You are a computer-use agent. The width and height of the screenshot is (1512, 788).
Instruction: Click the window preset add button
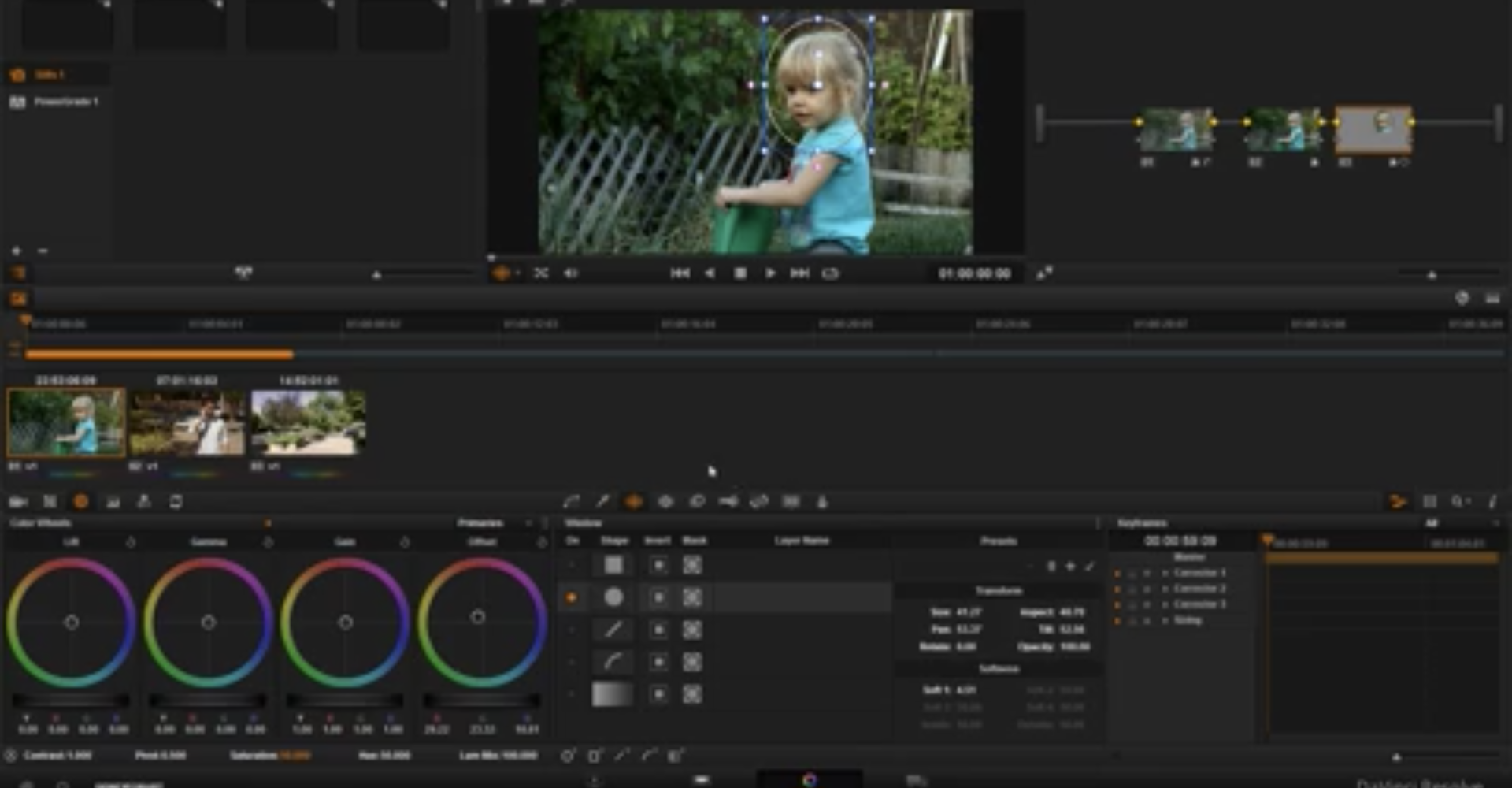coord(1070,566)
